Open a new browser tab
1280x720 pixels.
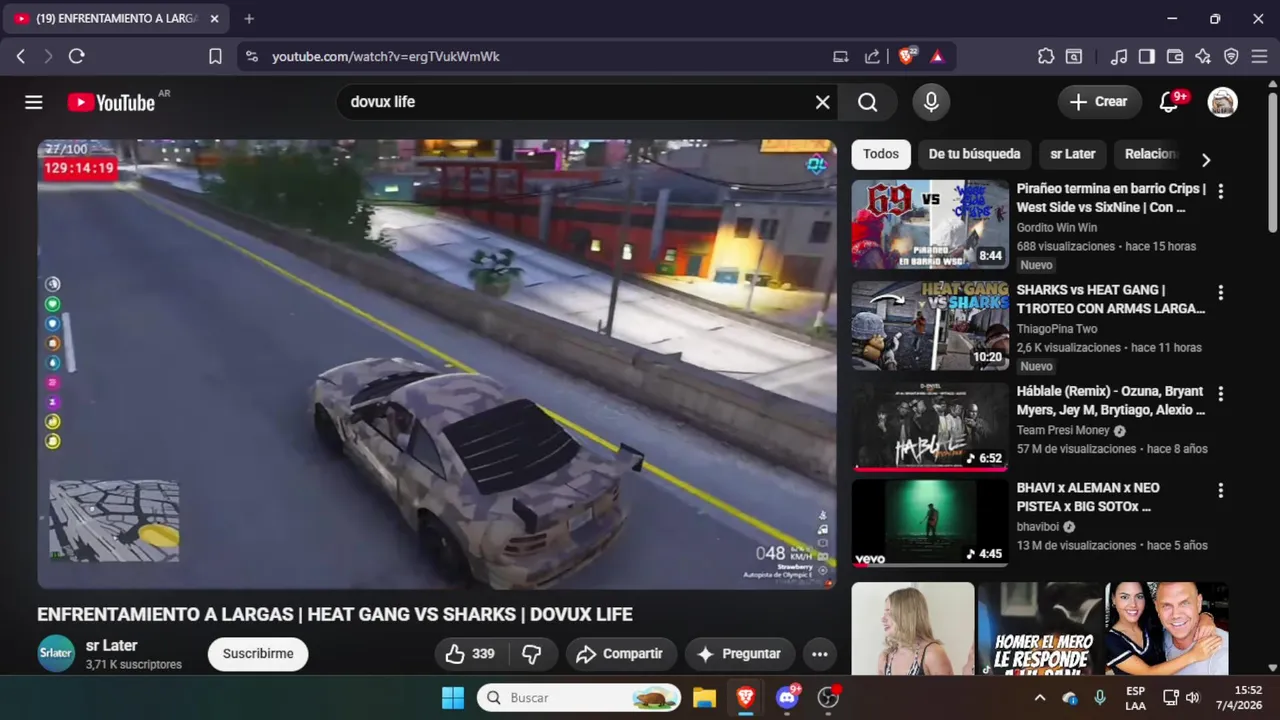coord(249,19)
